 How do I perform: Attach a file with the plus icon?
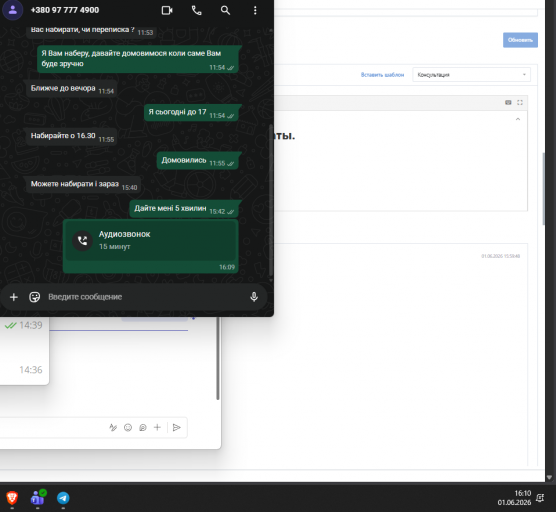pos(14,297)
